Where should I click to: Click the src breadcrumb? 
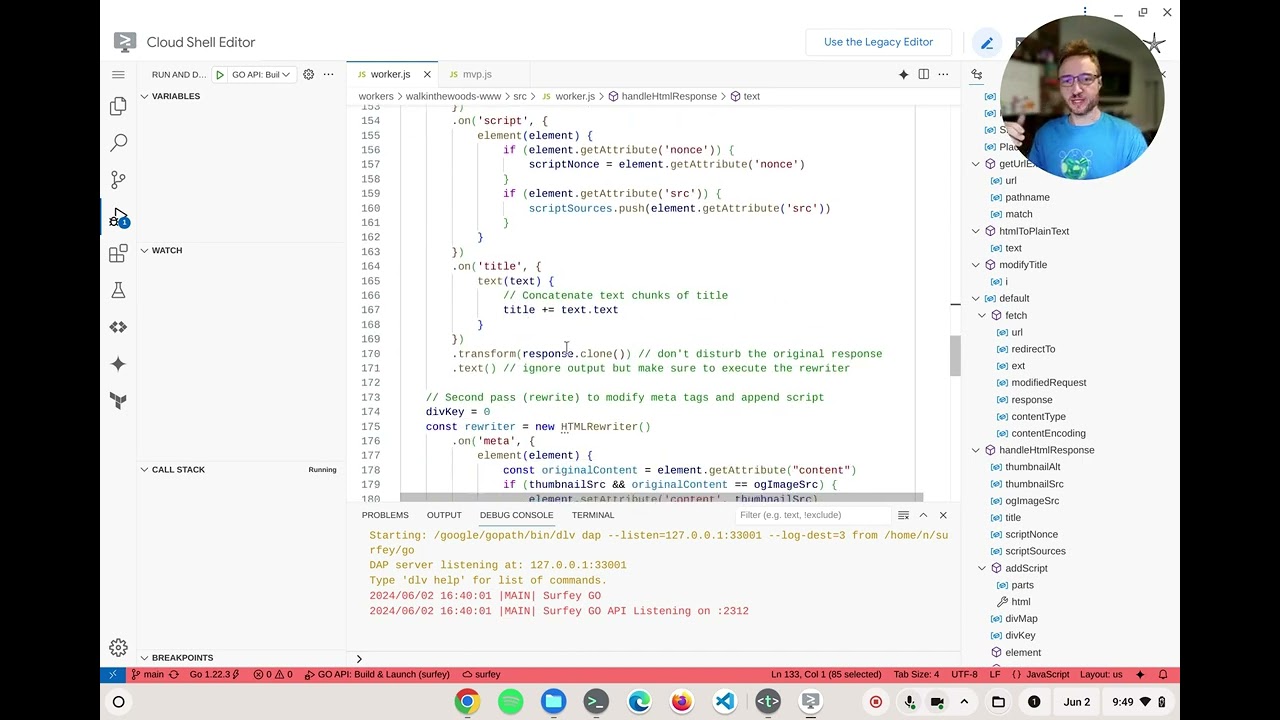coord(520,96)
